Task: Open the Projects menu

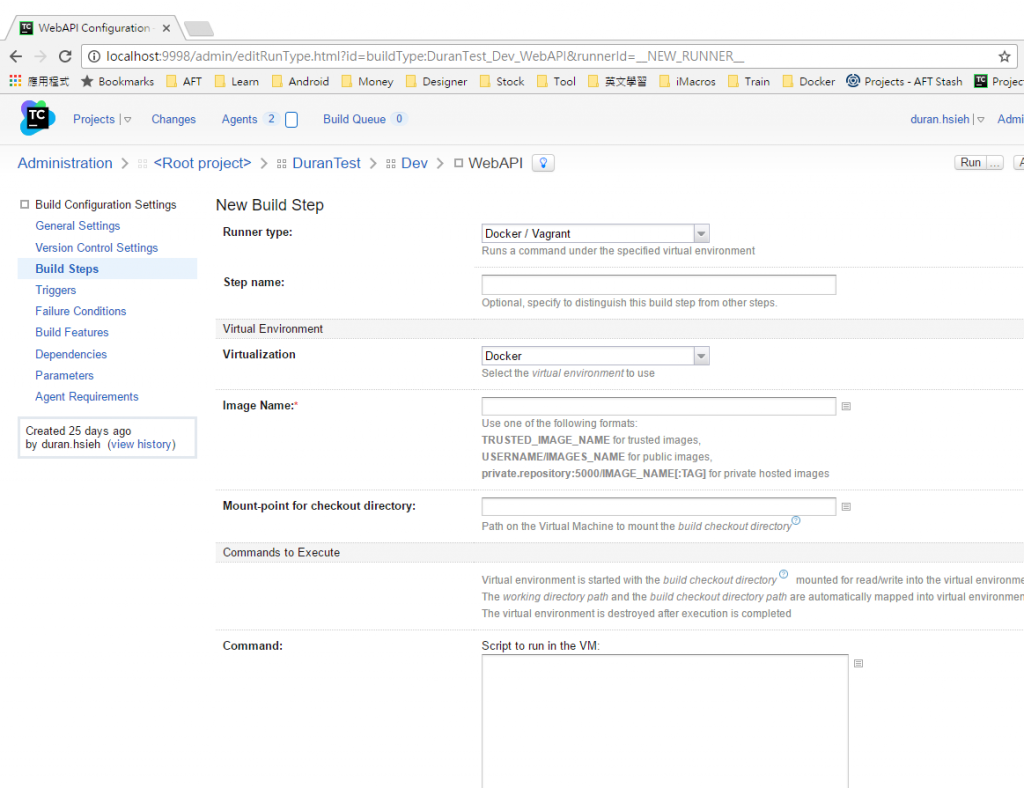Action: pos(93,119)
